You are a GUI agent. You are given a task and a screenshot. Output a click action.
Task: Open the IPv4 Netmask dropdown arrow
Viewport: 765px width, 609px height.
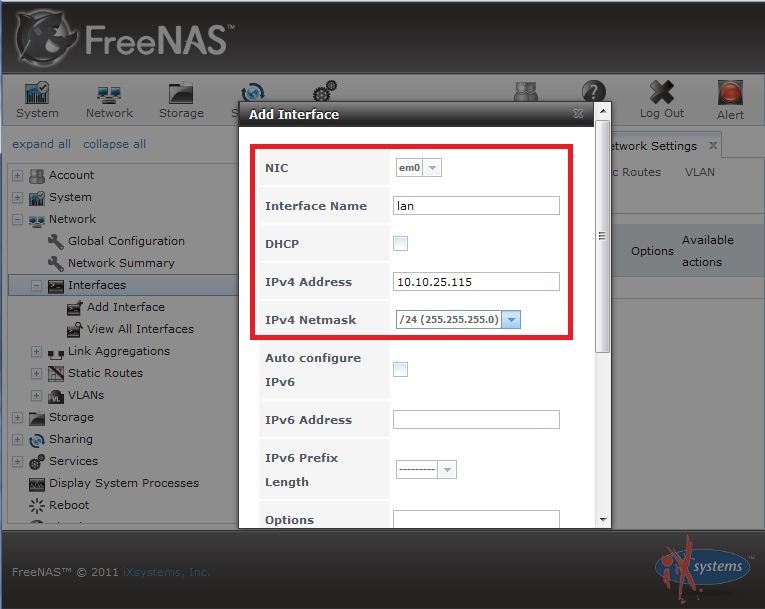tap(511, 320)
